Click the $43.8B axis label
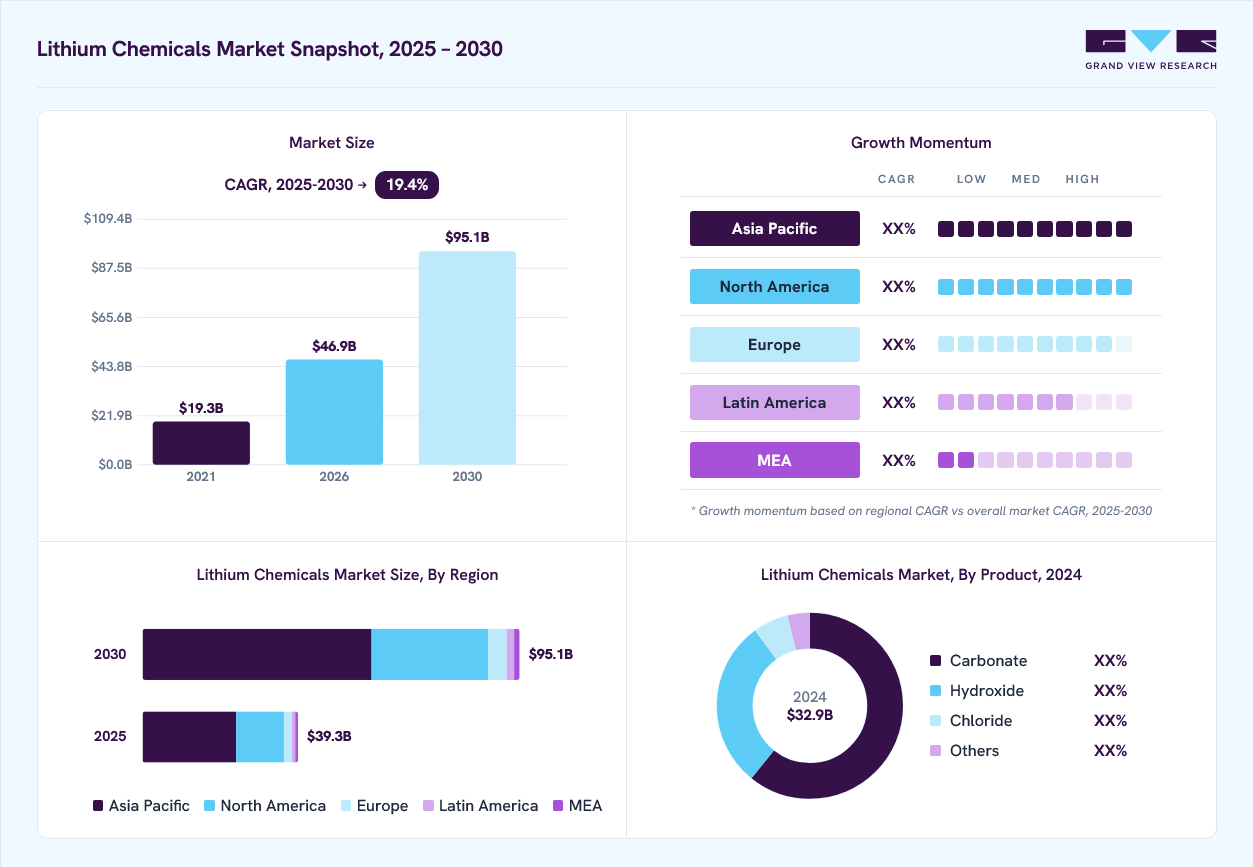1253x867 pixels. (x=112, y=366)
